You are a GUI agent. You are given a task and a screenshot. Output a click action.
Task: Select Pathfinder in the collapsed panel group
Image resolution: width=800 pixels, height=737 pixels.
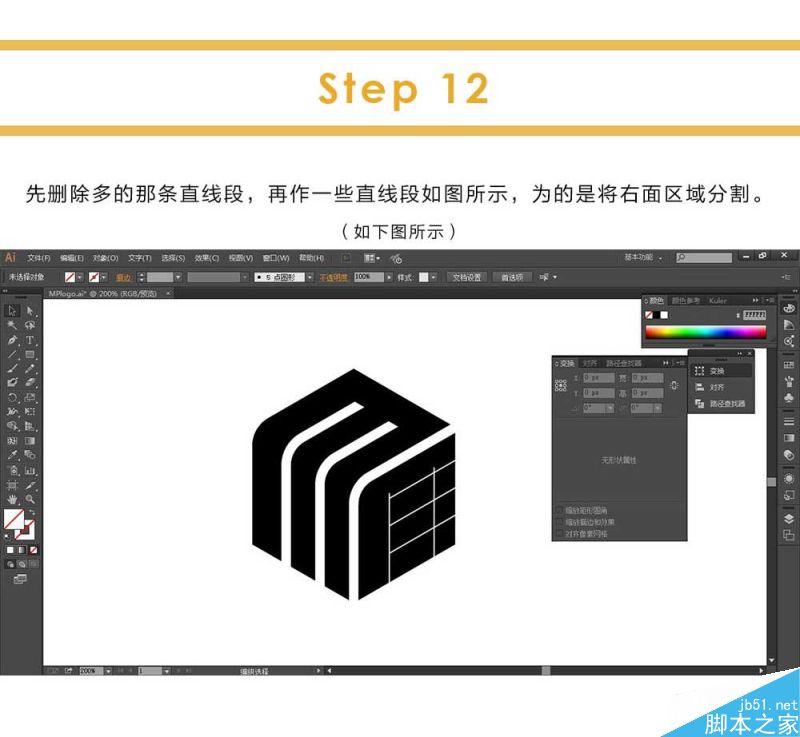(721, 403)
